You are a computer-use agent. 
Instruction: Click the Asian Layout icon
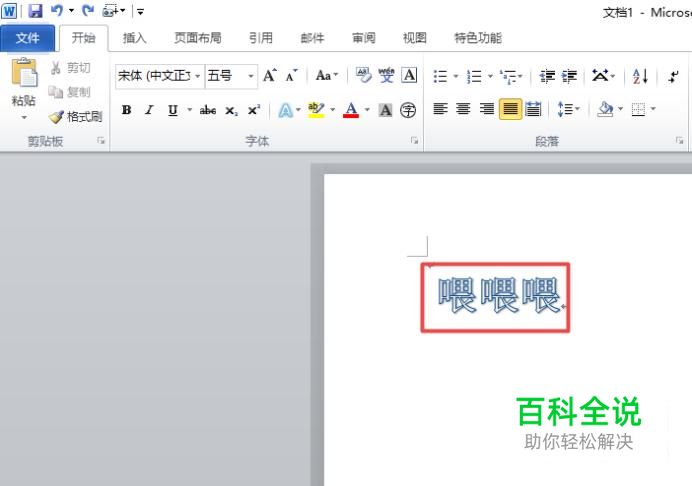[600, 75]
